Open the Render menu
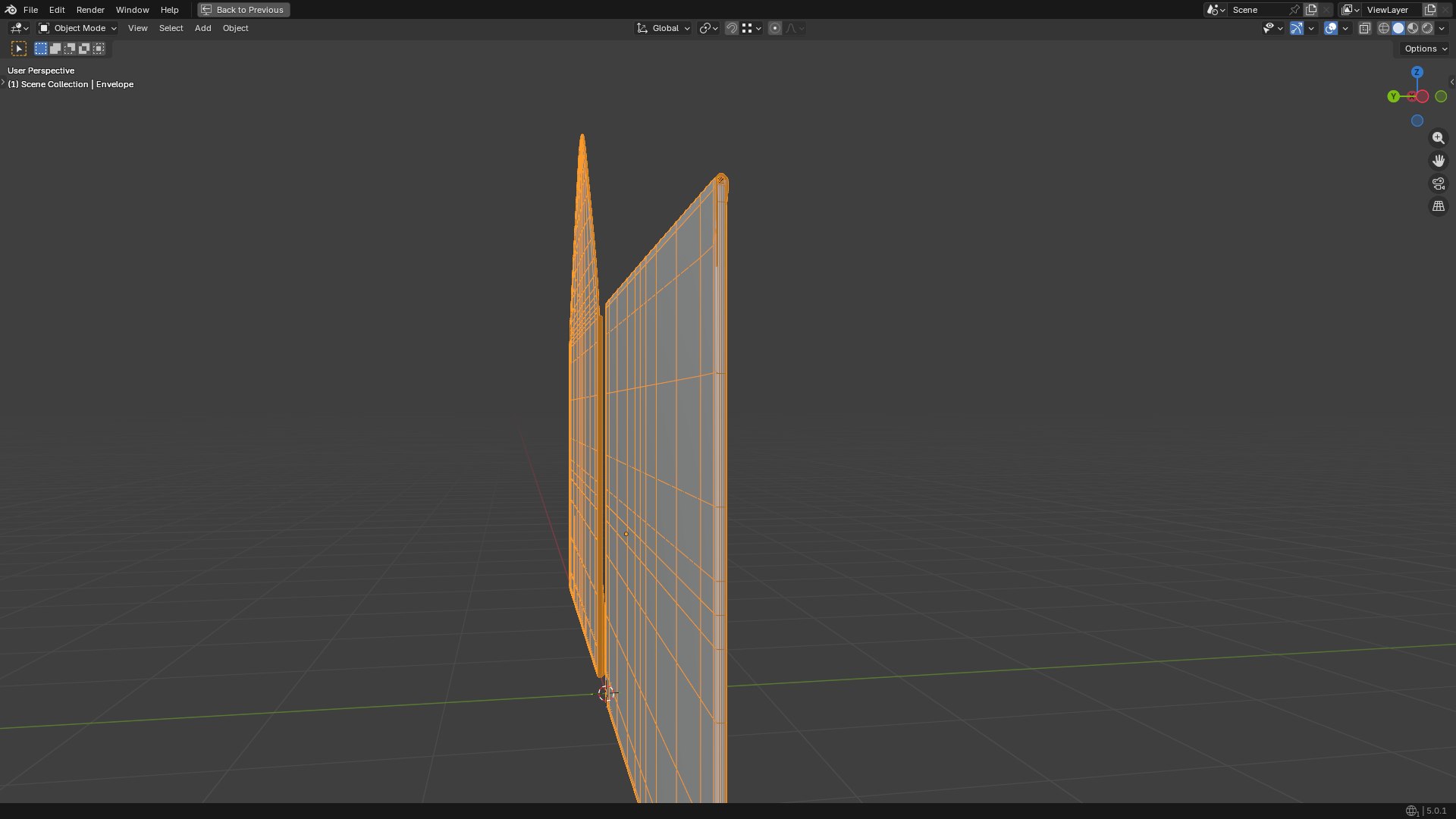The width and height of the screenshot is (1456, 819). tap(90, 10)
